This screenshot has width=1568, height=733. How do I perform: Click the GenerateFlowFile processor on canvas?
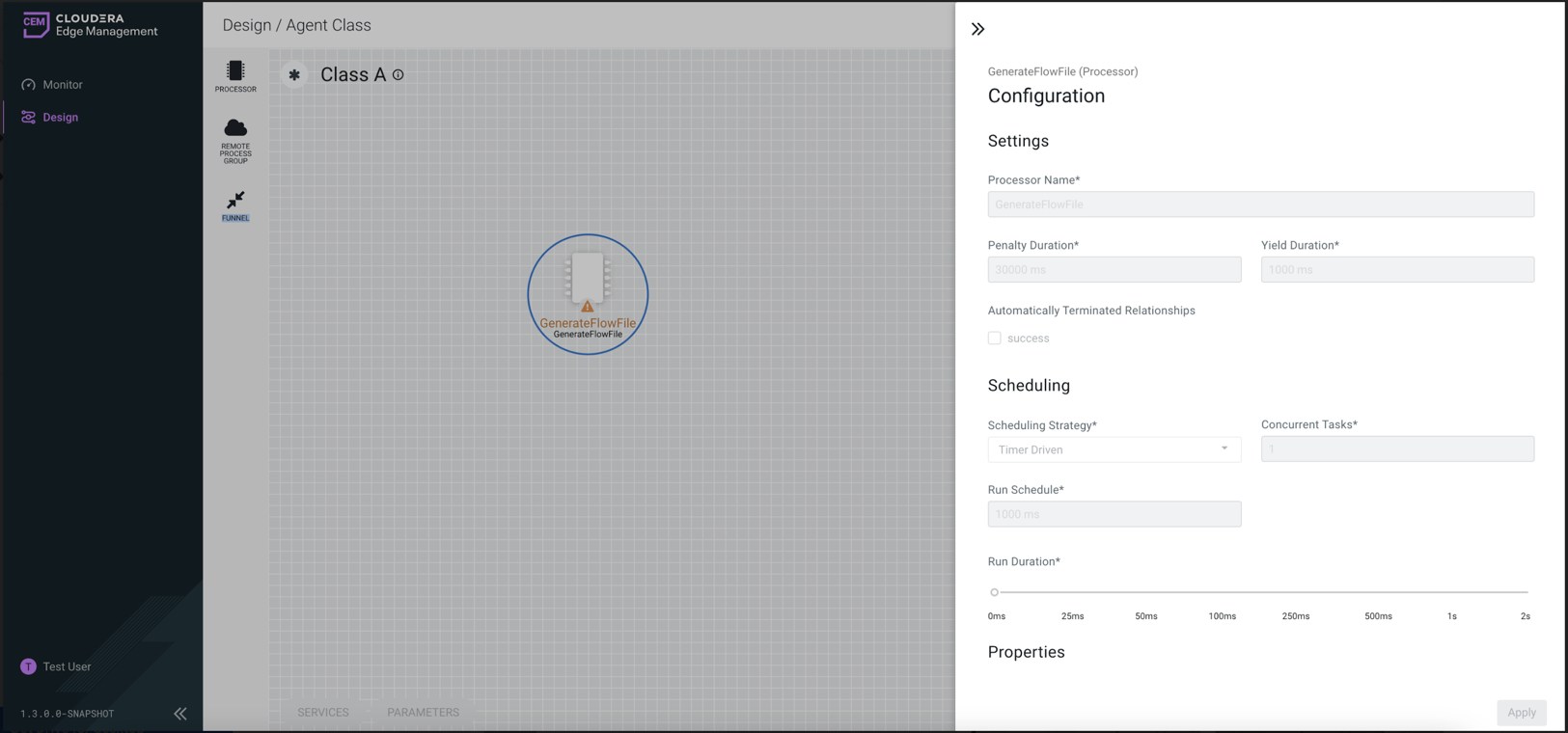[x=587, y=293]
